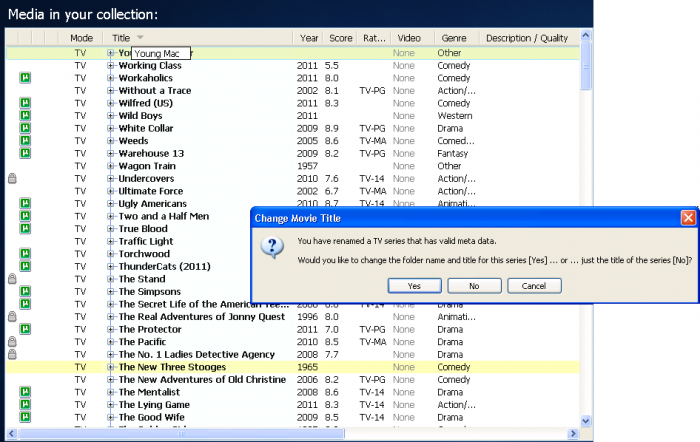Expand the Working Class series

pos(110,66)
